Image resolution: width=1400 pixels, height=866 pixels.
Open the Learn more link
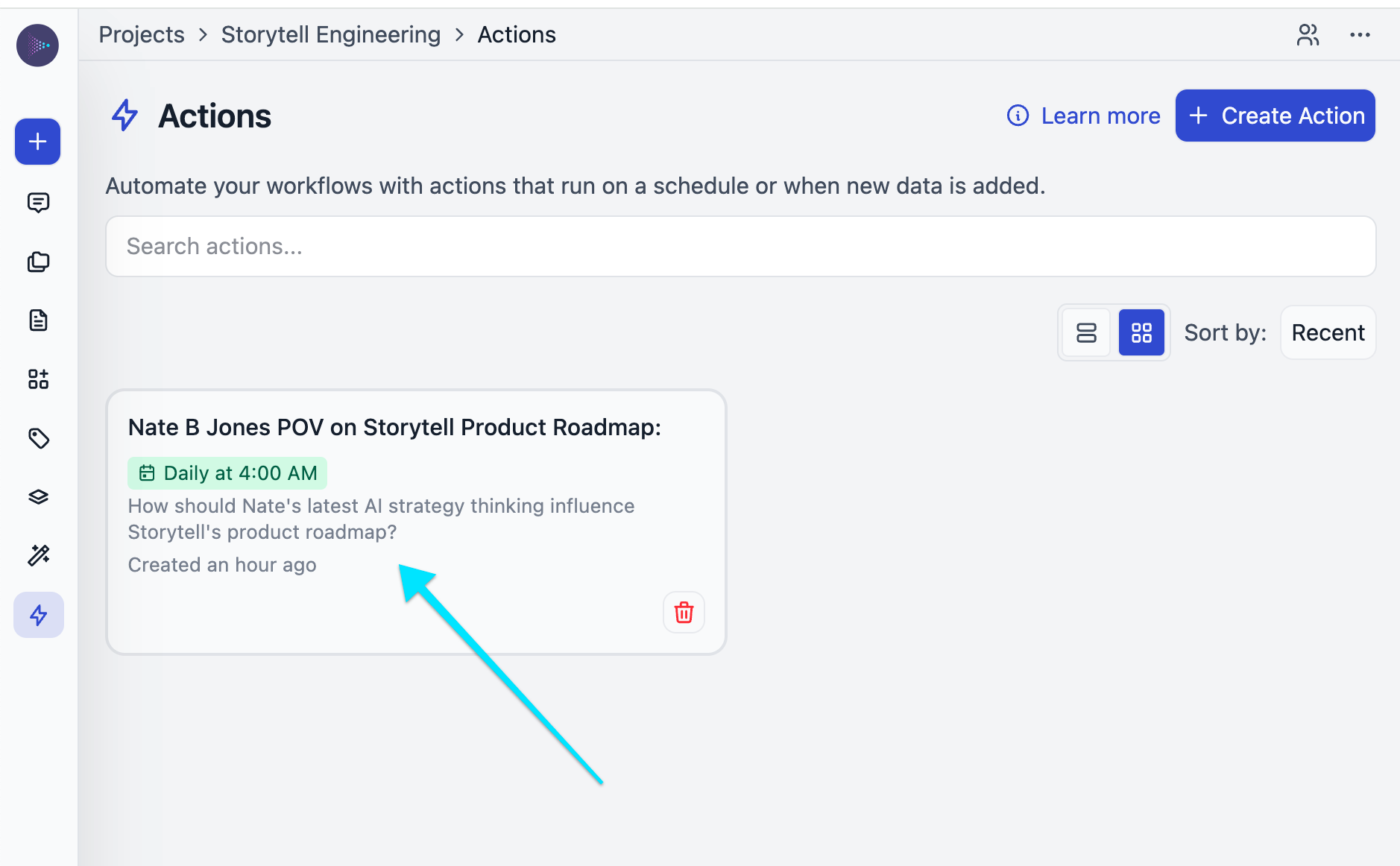1084,116
